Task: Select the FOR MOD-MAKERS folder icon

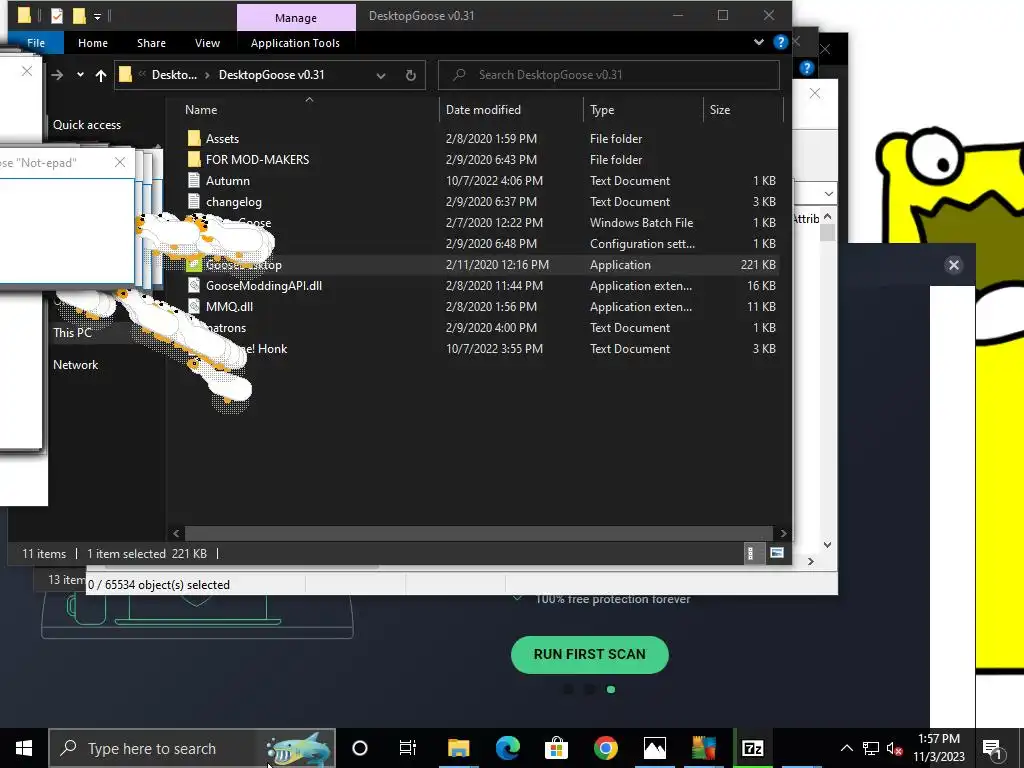Action: point(194,159)
